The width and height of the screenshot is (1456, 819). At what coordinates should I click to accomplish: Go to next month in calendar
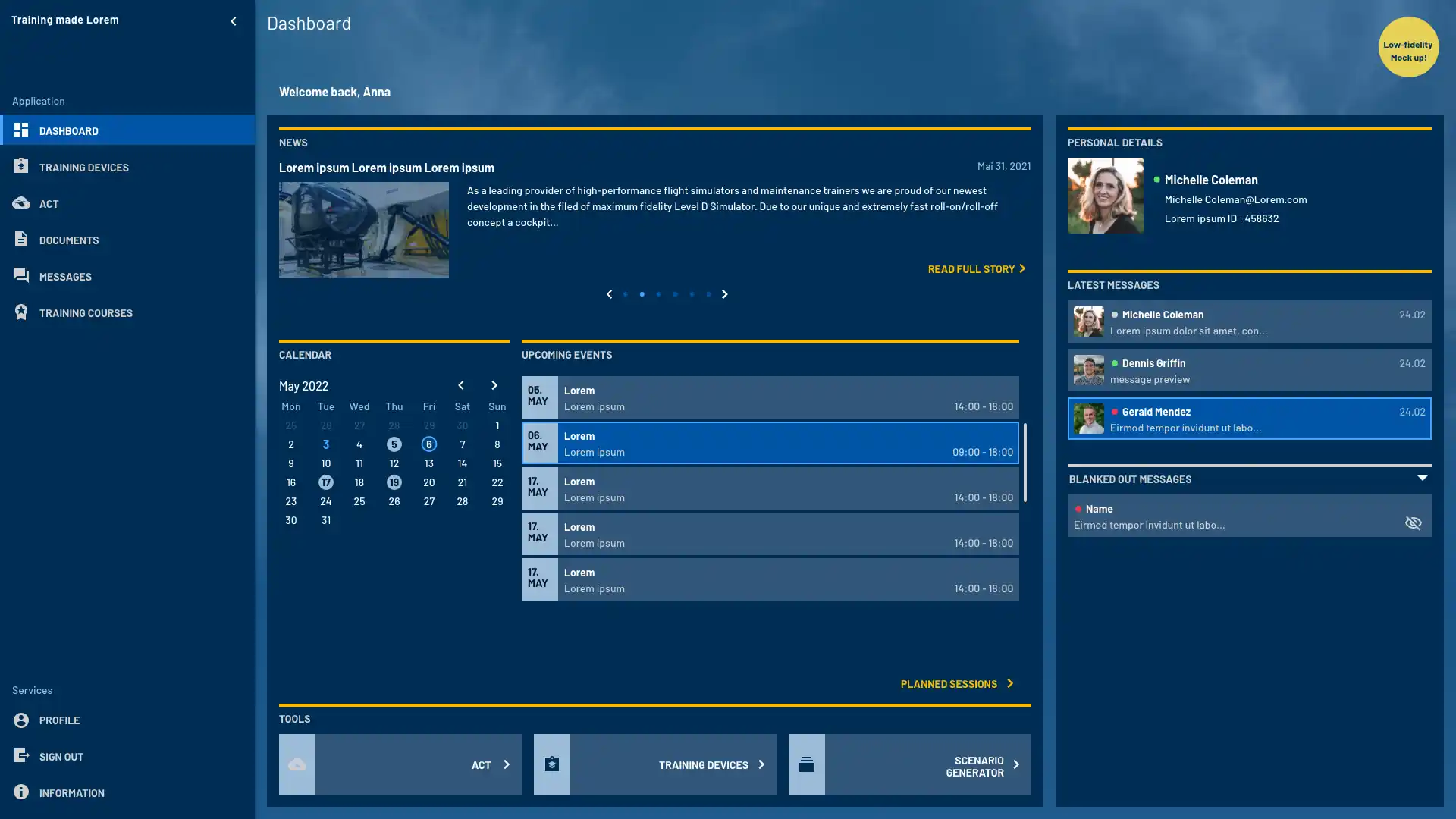[x=494, y=385]
